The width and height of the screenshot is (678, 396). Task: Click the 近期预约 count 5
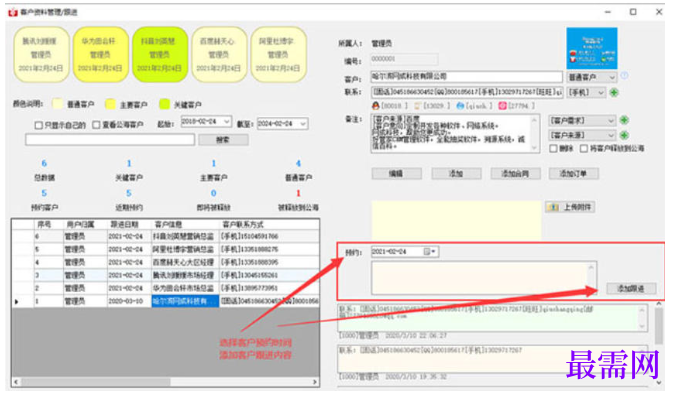pyautogui.click(x=128, y=193)
